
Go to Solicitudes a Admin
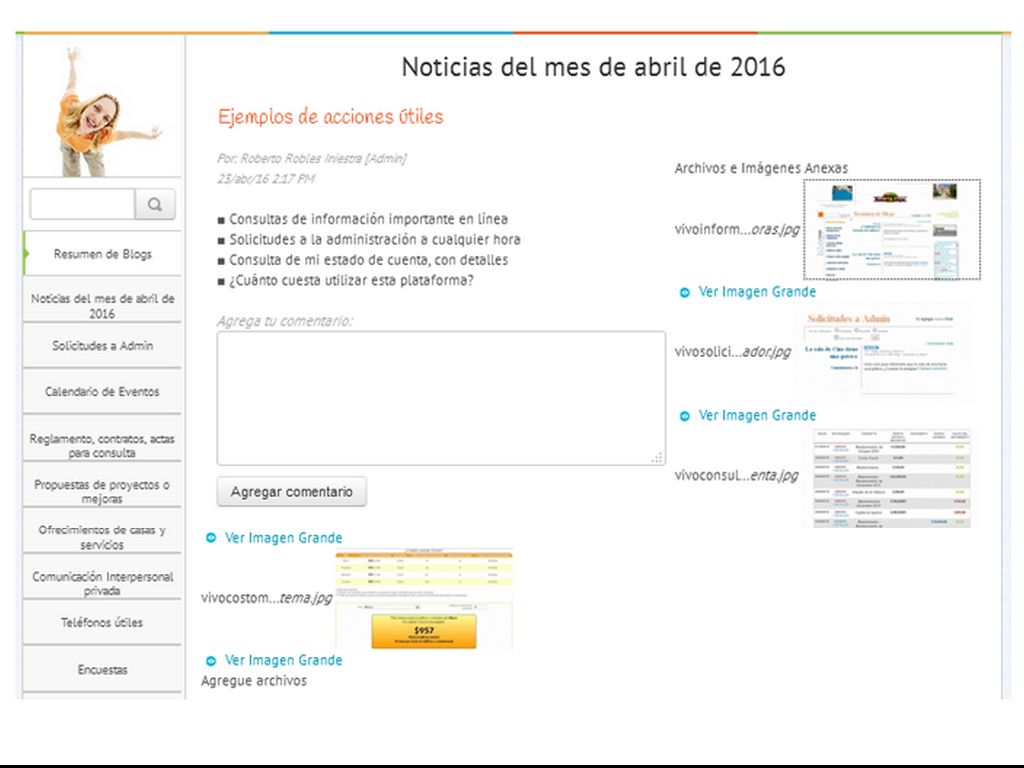pyautogui.click(x=103, y=346)
